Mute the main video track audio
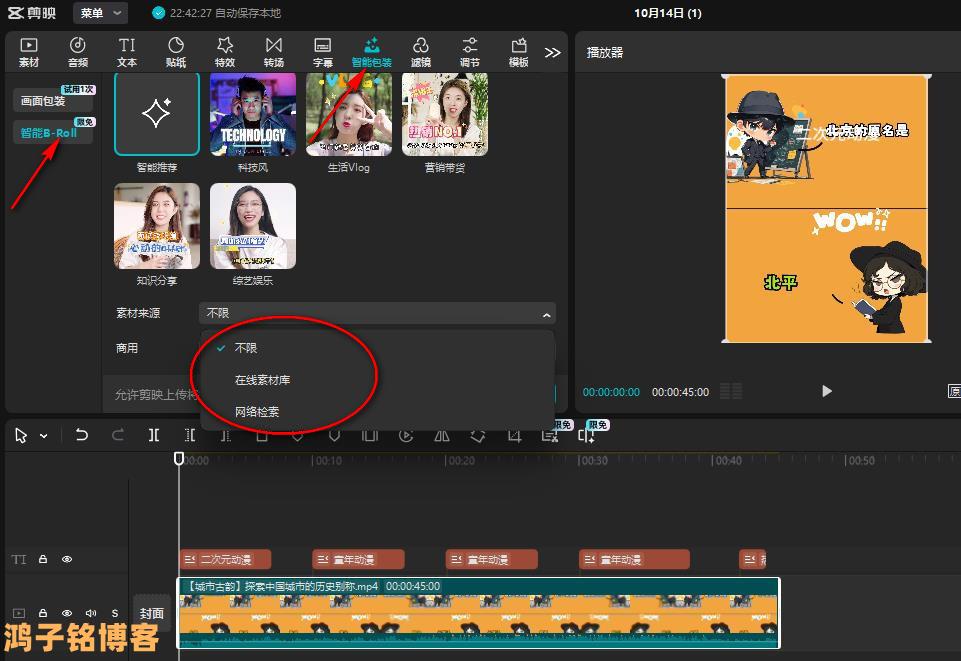961x661 pixels. pos(91,613)
